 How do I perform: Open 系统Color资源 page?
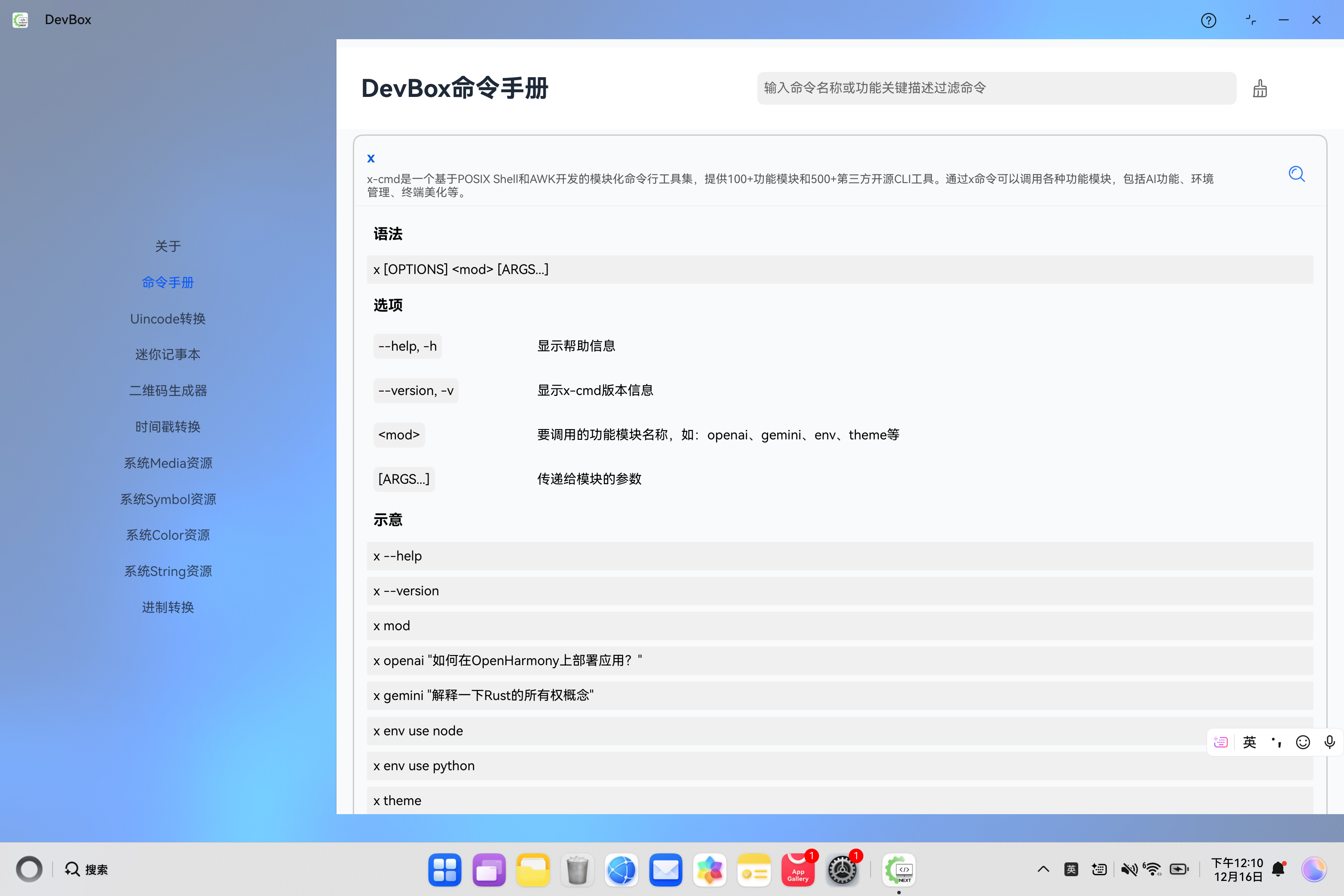point(168,535)
